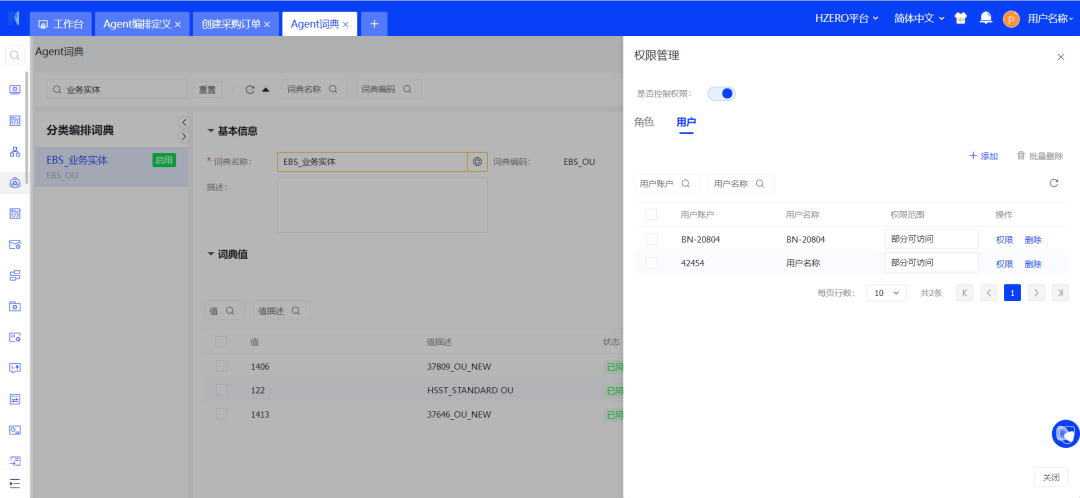Switch to the 角色 tab
The height and width of the screenshot is (498, 1080).
coord(644,122)
